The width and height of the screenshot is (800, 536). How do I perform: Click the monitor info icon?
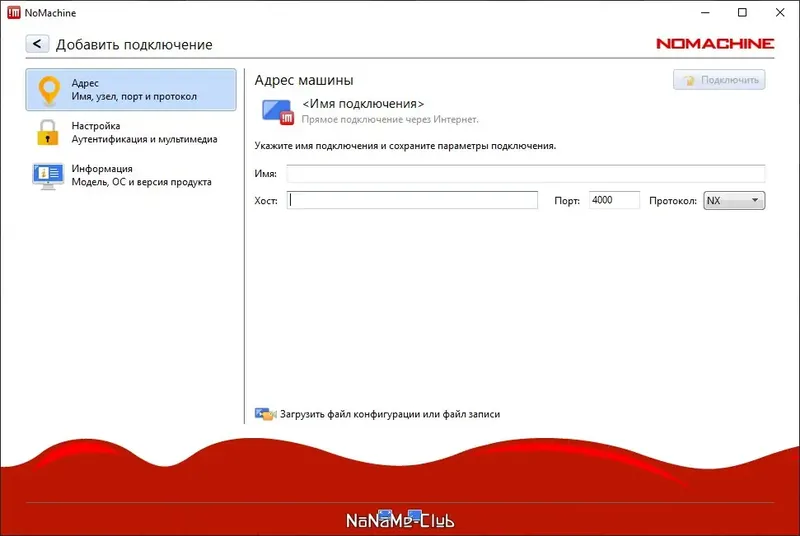(x=48, y=176)
